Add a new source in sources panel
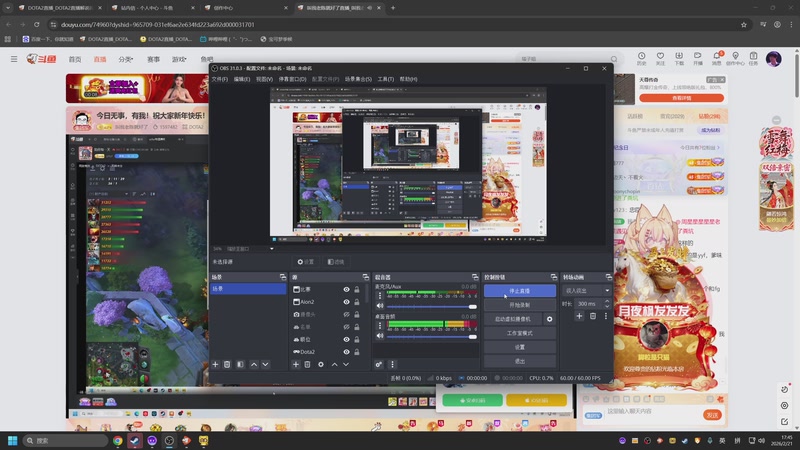 click(x=295, y=364)
